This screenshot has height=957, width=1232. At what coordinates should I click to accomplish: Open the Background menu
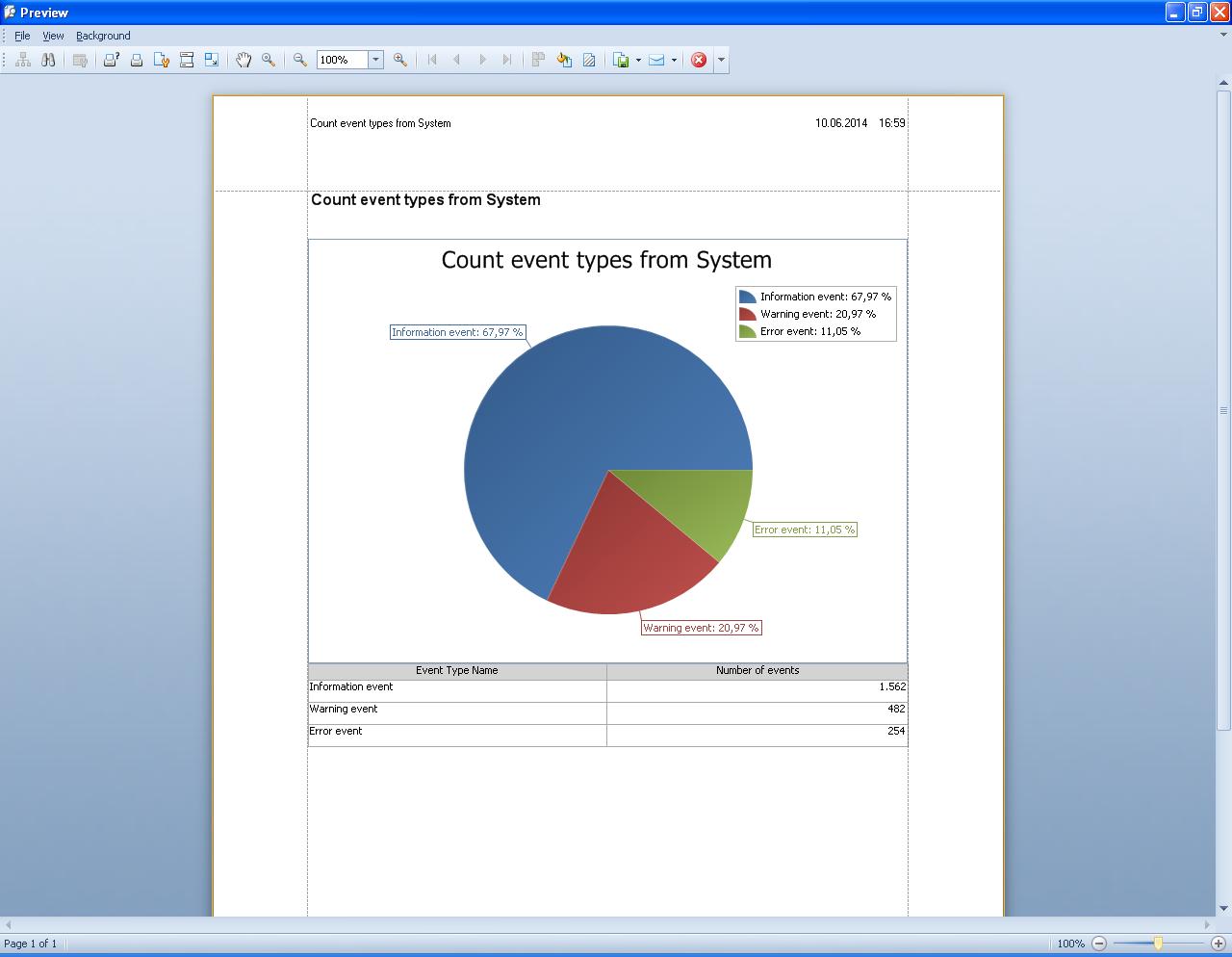tap(103, 36)
